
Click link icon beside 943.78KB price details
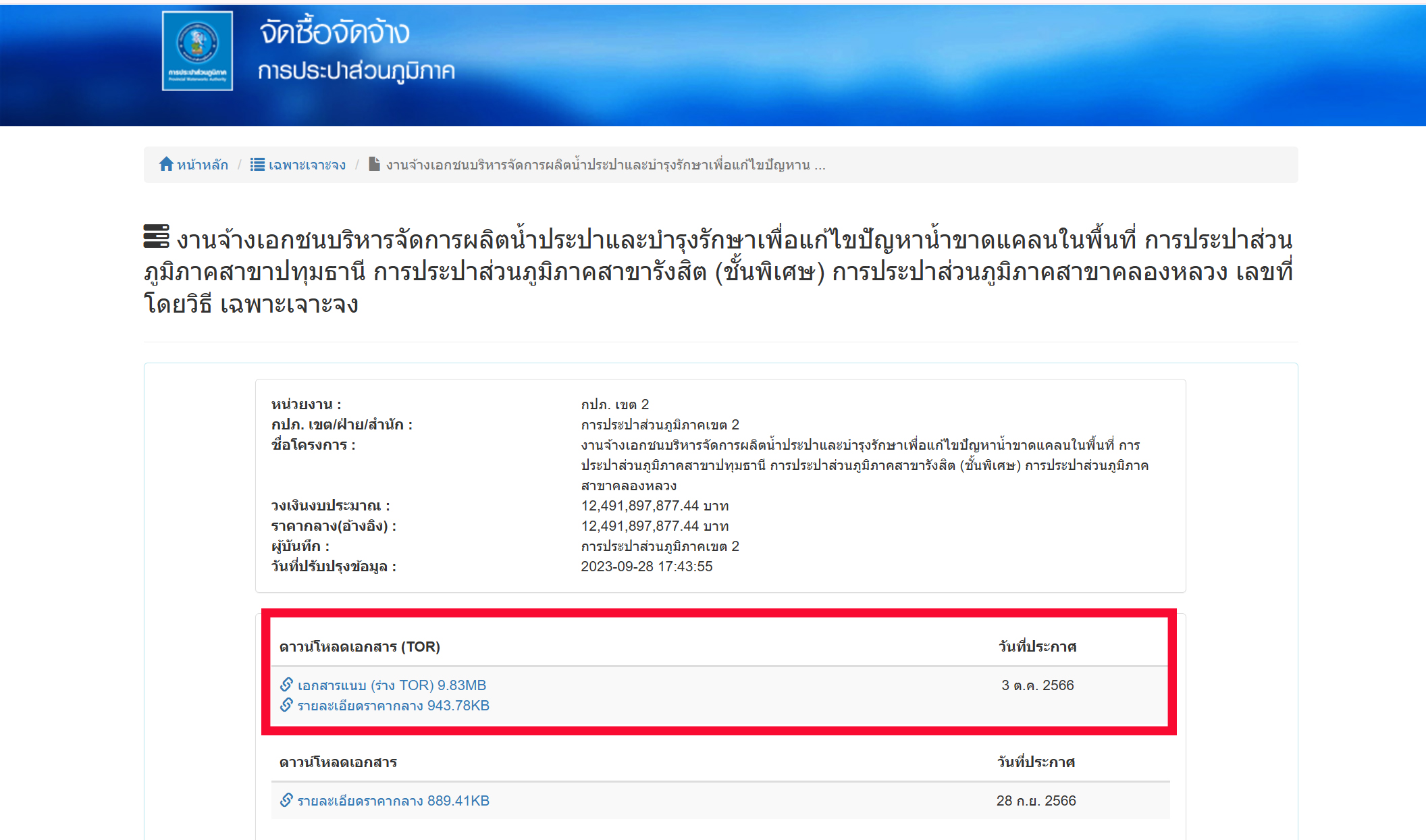pyautogui.click(x=286, y=705)
